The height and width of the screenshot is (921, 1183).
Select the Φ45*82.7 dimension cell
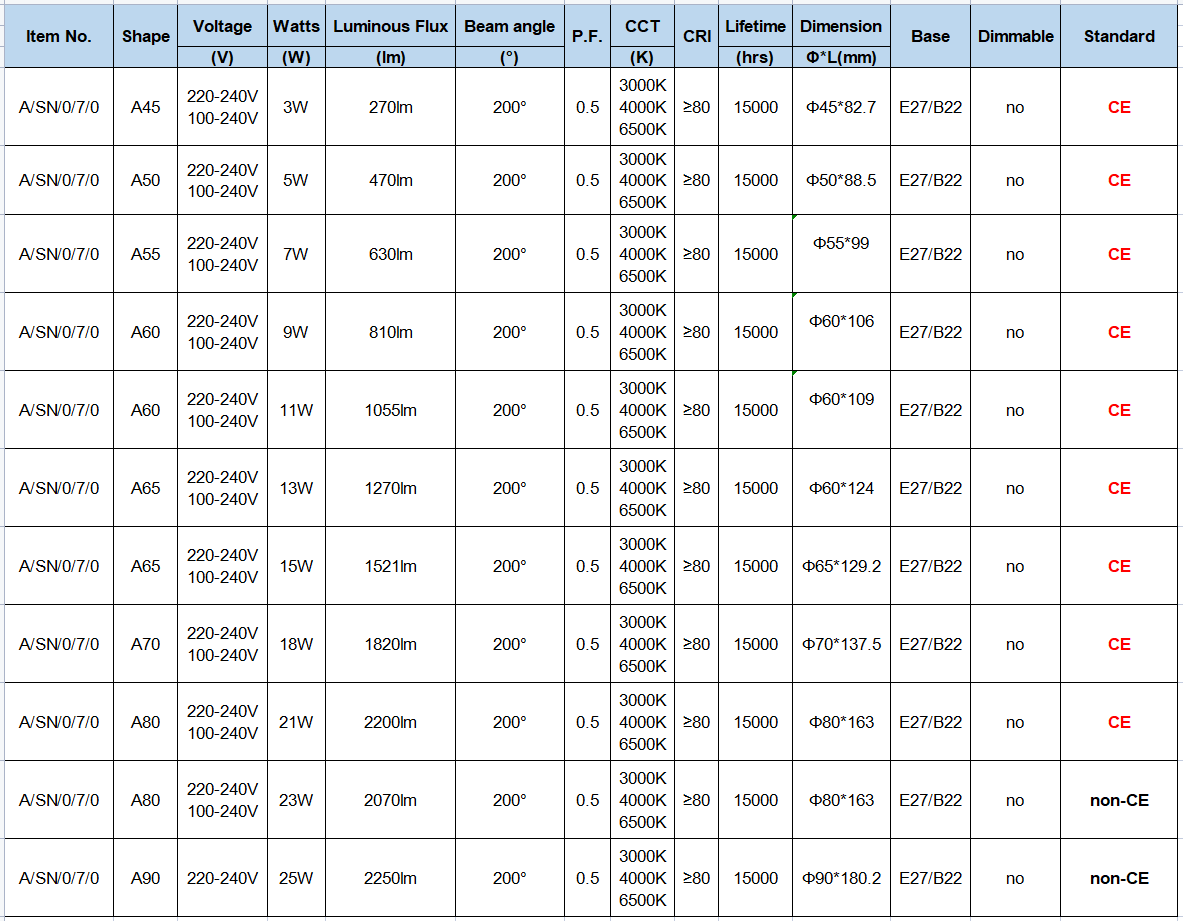pyautogui.click(x=841, y=107)
